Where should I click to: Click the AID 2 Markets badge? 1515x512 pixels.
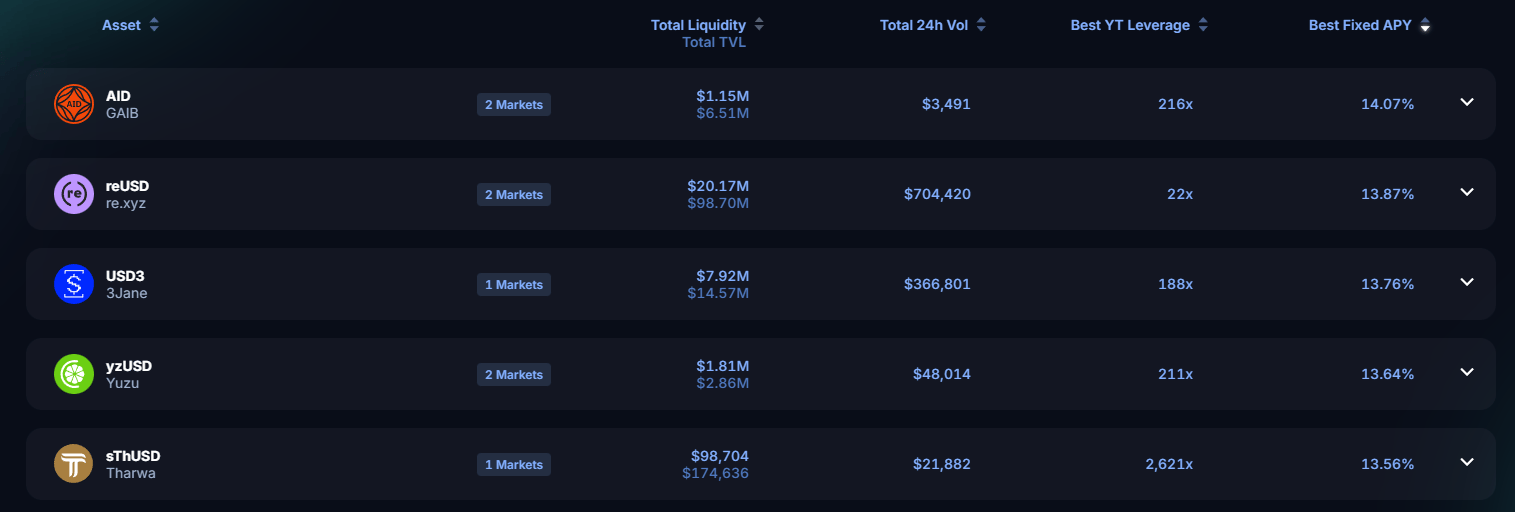click(514, 104)
